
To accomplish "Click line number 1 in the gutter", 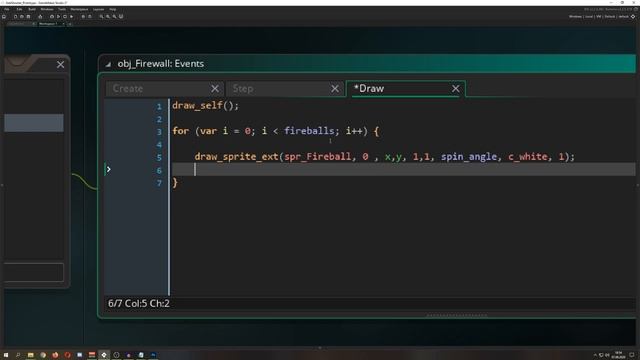I will (159, 107).
